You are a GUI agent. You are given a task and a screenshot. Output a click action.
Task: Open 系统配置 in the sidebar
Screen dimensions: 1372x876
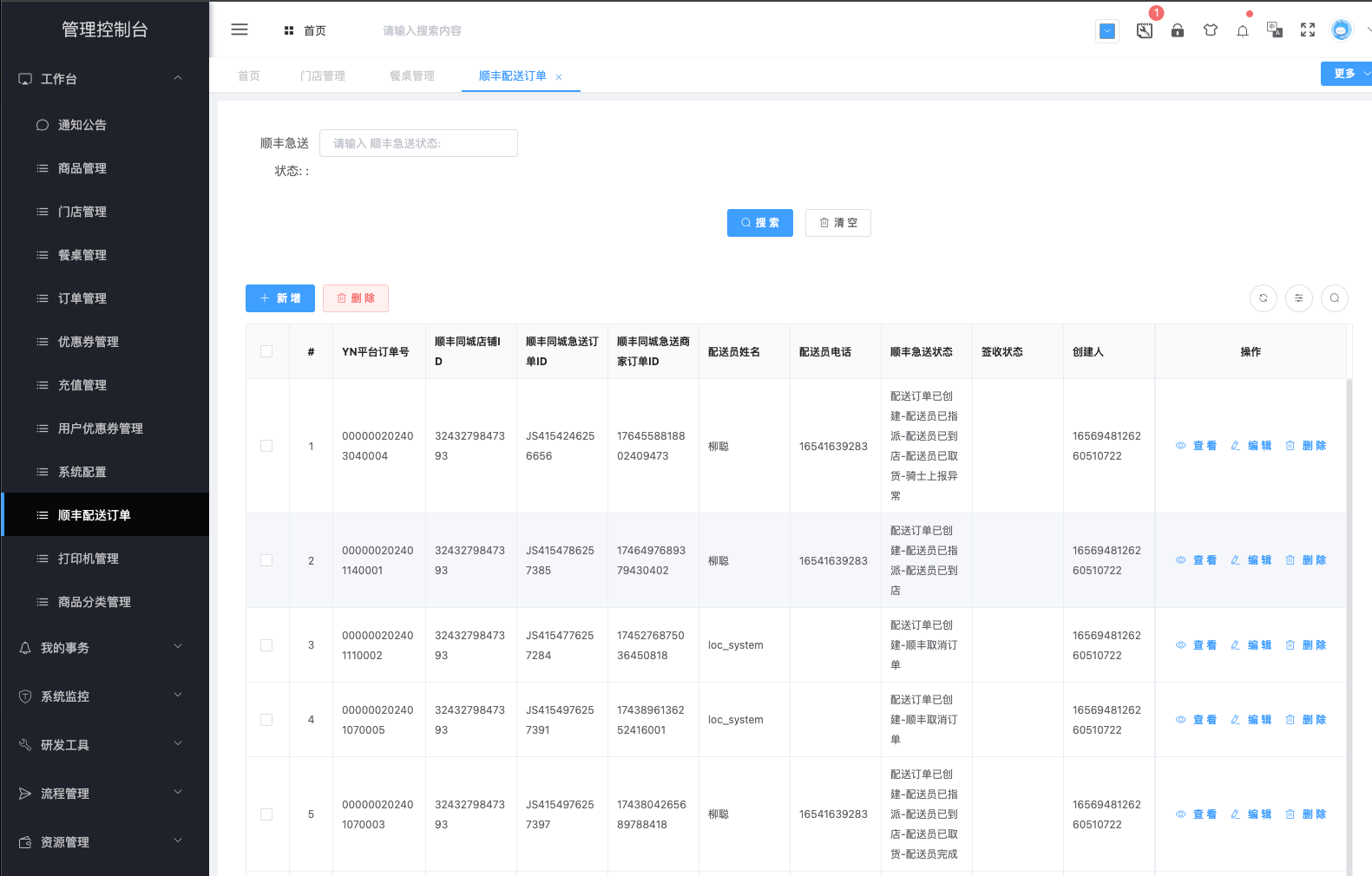coord(105,472)
